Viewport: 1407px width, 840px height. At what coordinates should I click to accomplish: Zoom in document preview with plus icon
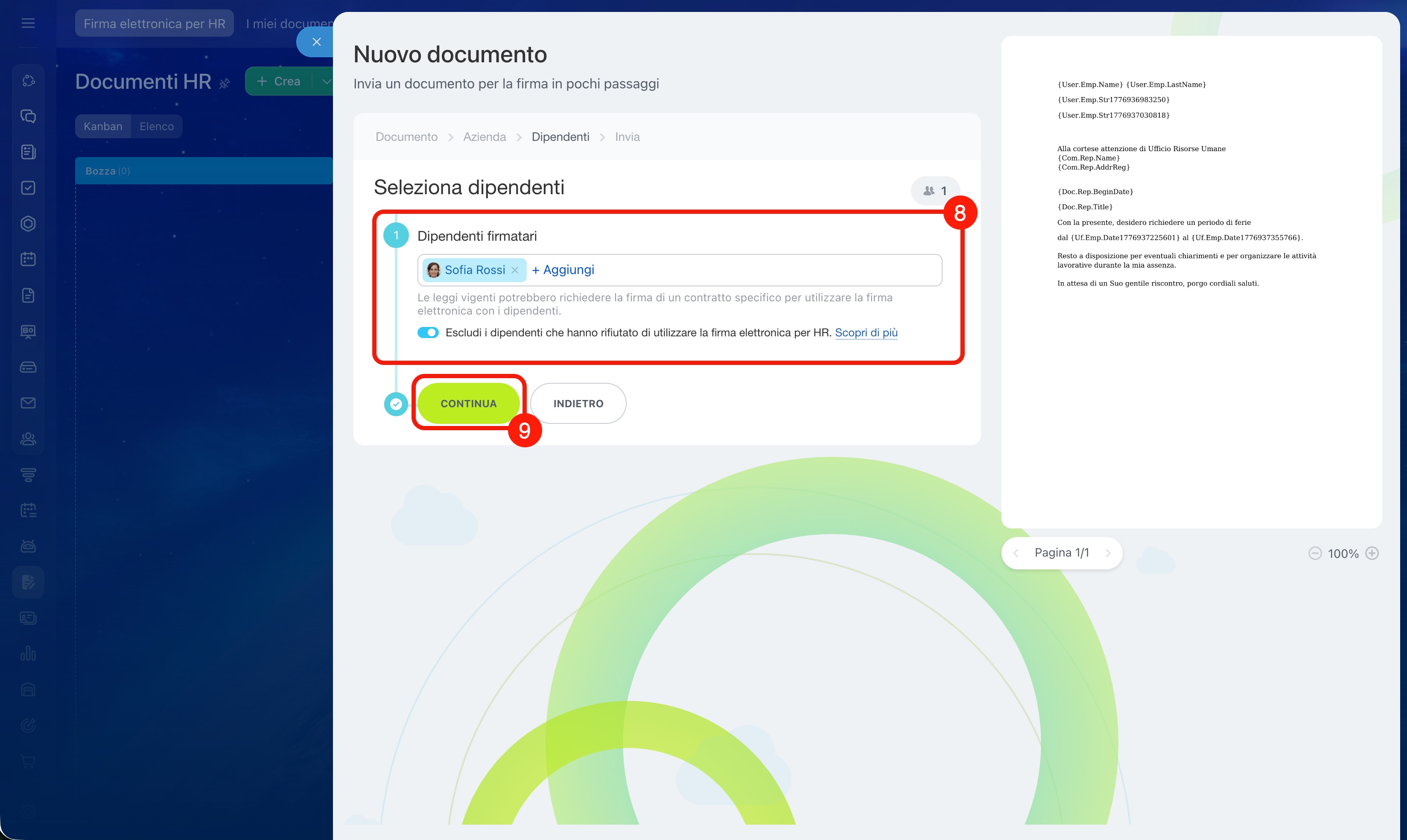point(1372,553)
